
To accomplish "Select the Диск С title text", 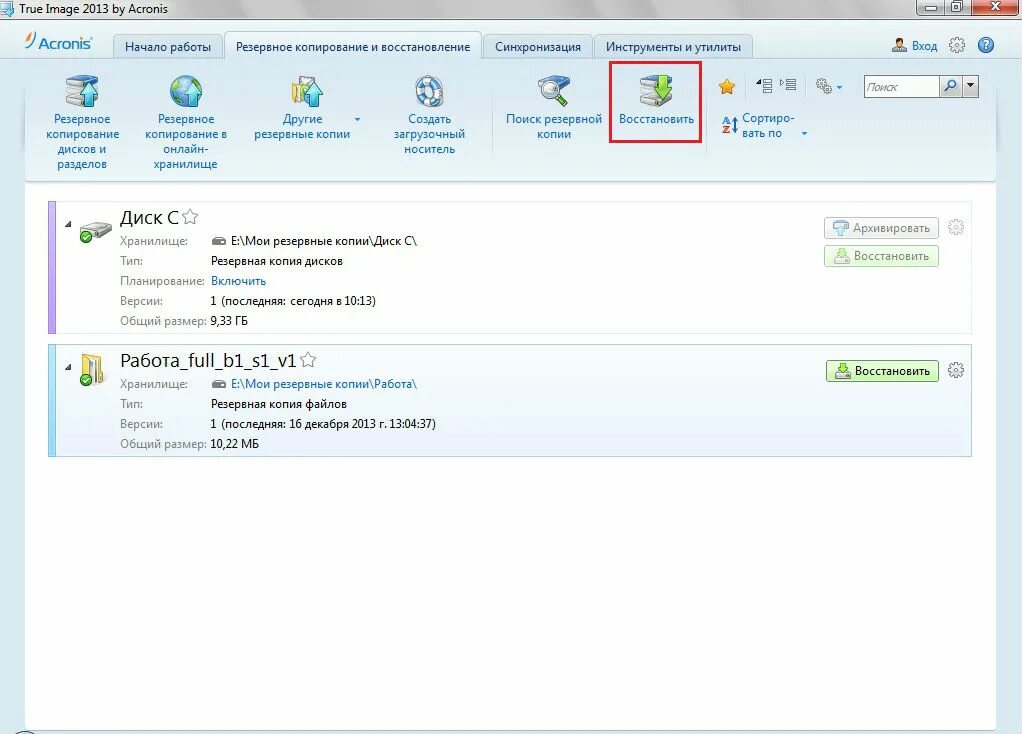I will point(149,218).
